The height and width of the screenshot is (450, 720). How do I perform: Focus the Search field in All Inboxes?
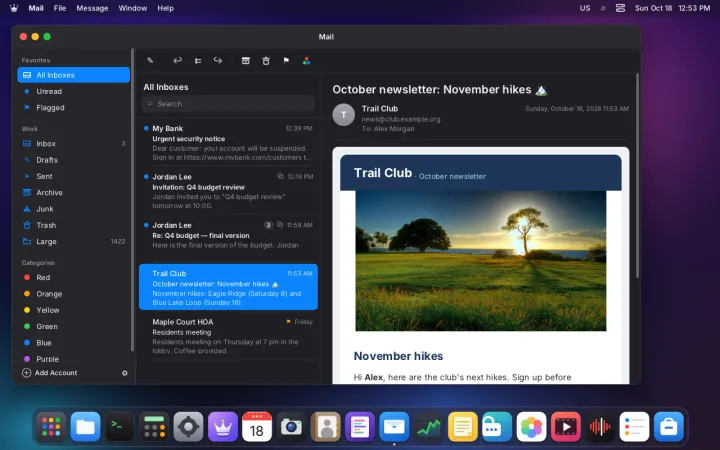(228, 104)
